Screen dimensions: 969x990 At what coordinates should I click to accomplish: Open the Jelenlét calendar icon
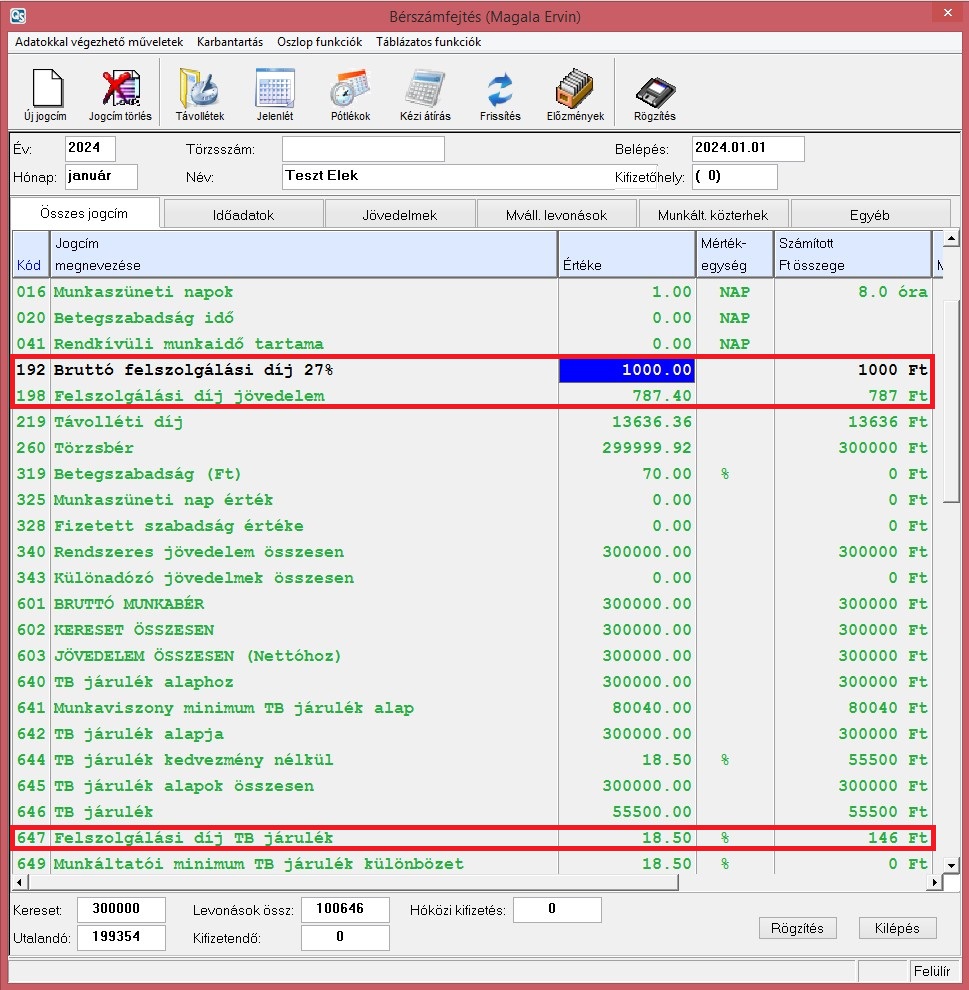pyautogui.click(x=275, y=89)
